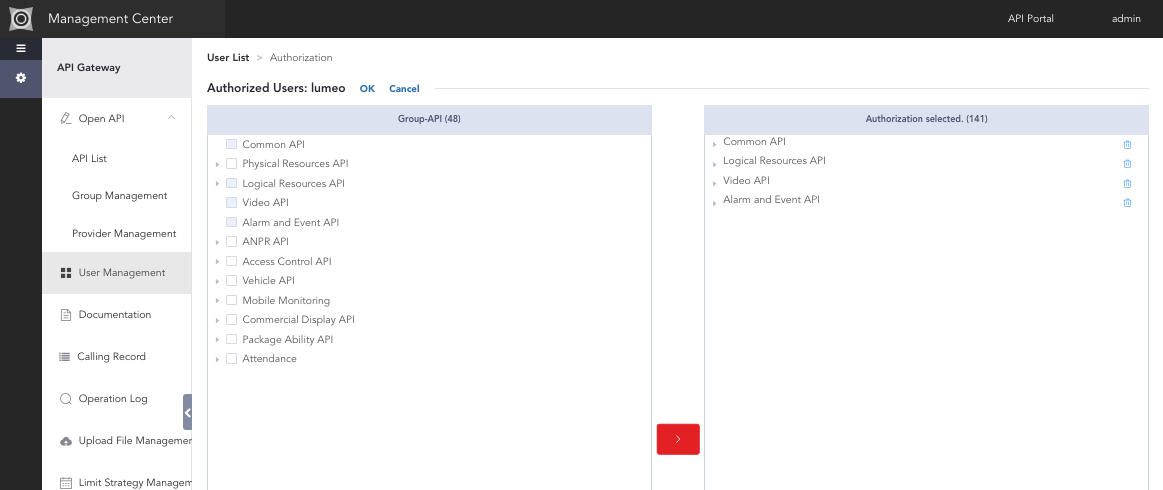Collapse the sidebar with the arrow handle
Image resolution: width=1163 pixels, height=490 pixels.
(188, 412)
